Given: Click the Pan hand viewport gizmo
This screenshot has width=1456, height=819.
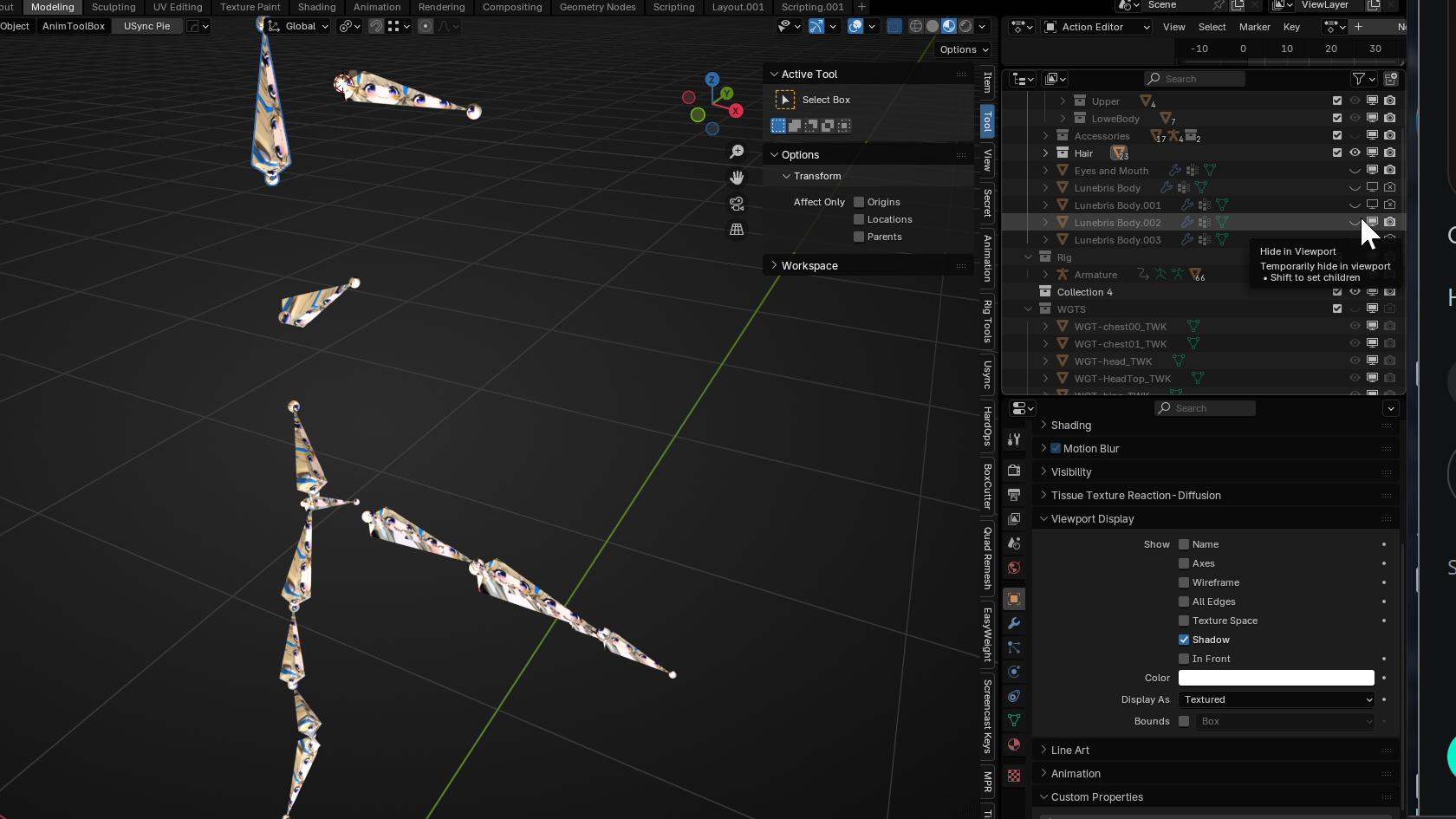Looking at the screenshot, I should point(738,178).
